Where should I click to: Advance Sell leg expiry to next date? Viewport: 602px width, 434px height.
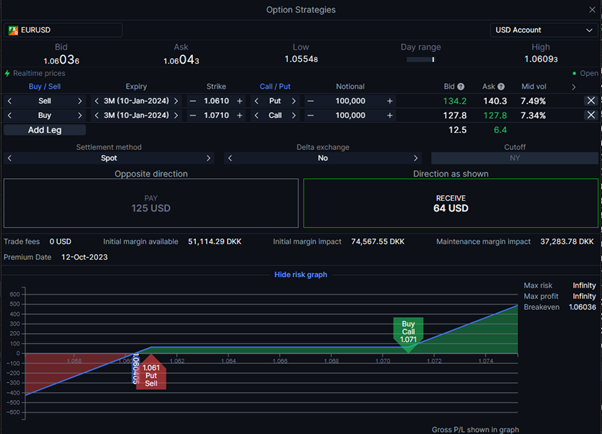(x=180, y=101)
